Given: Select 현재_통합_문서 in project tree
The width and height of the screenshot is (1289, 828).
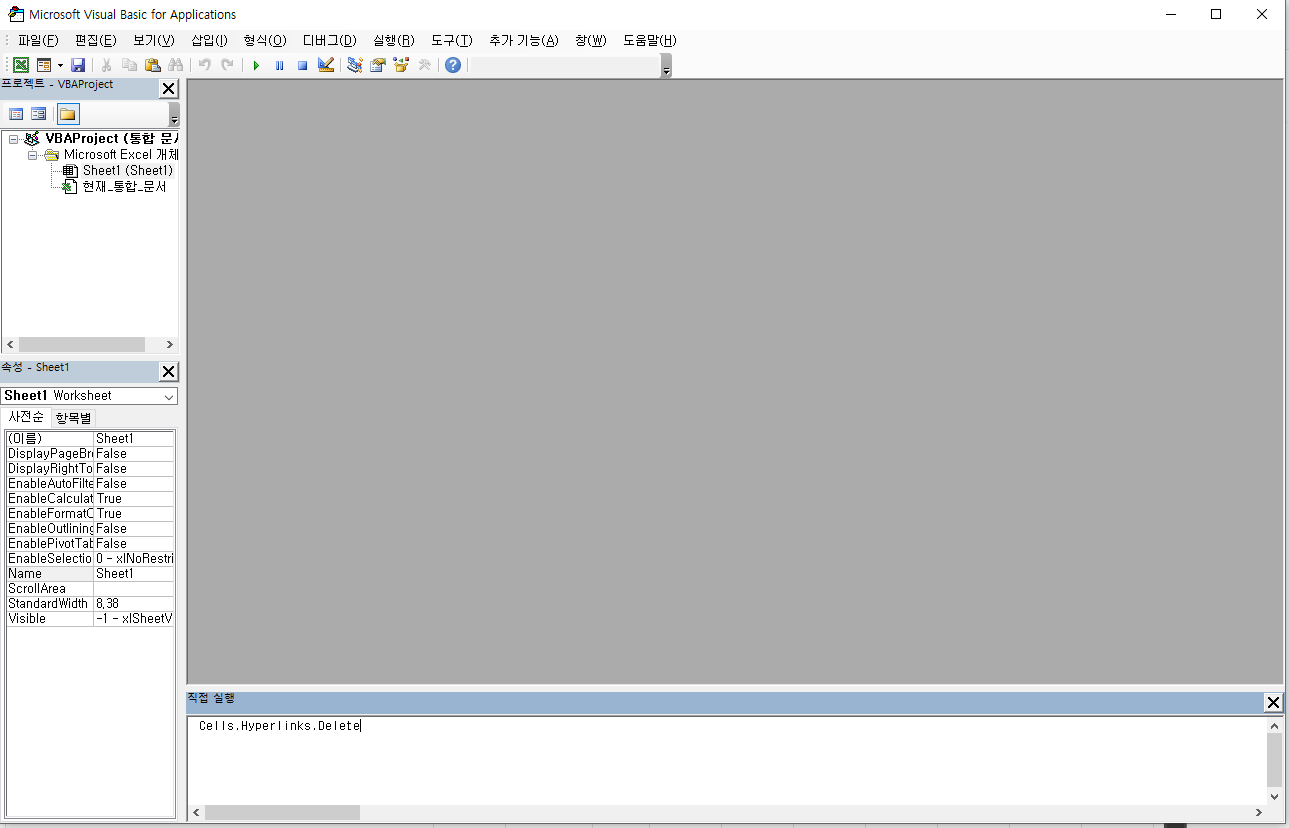Looking at the screenshot, I should tap(124, 186).
